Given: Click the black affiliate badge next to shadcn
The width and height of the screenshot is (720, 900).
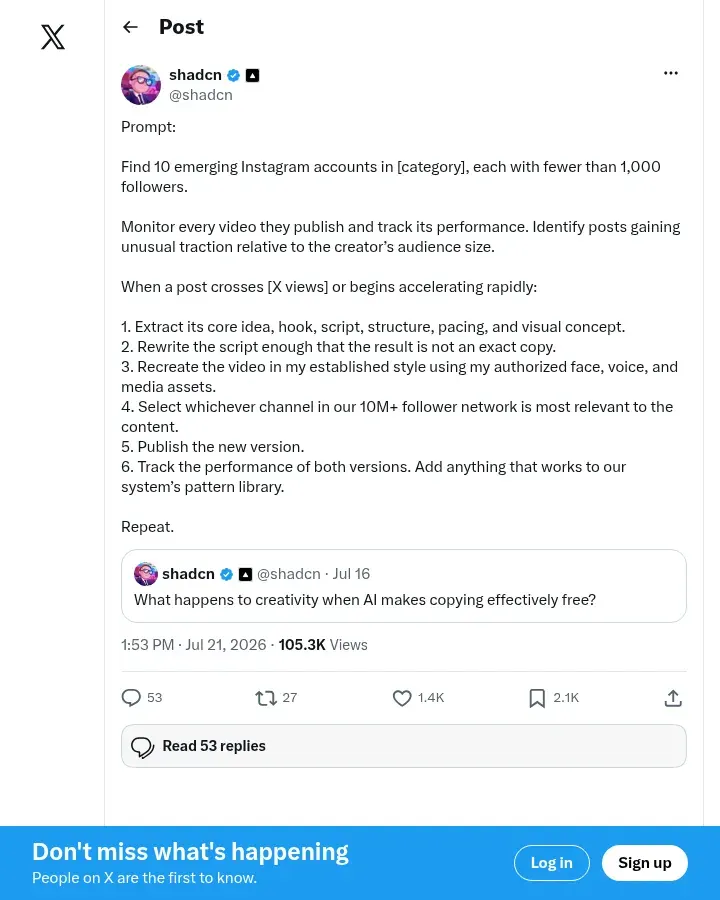Looking at the screenshot, I should point(252,75).
